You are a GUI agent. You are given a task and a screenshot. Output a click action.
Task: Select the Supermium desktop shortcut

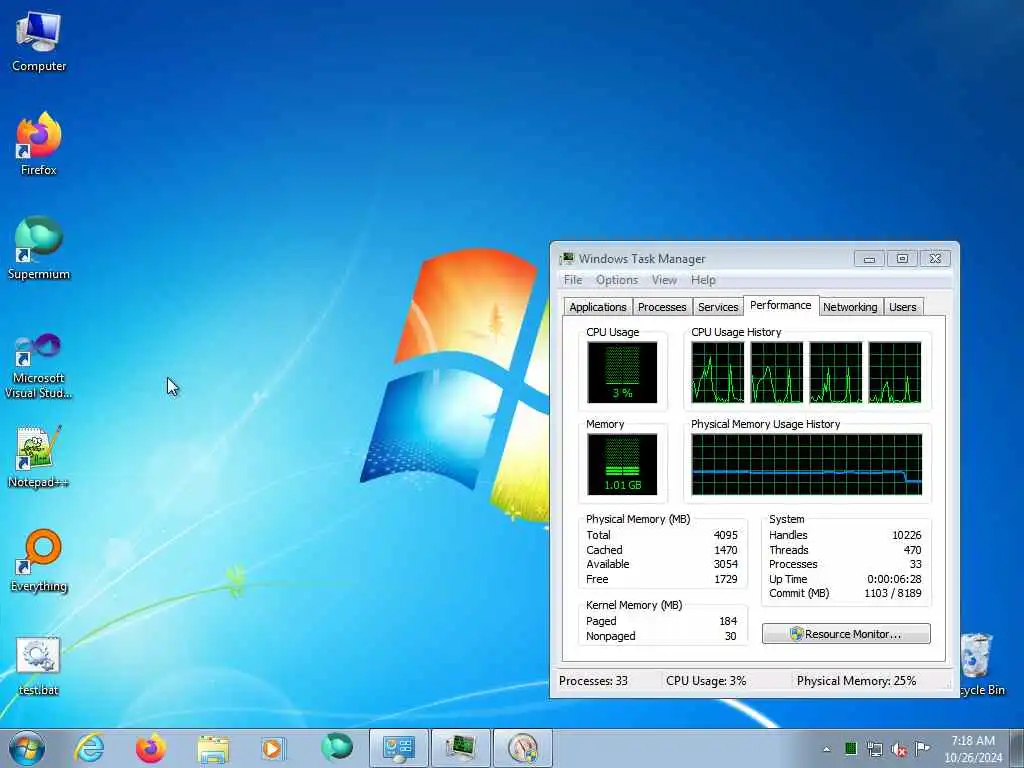coord(39,248)
